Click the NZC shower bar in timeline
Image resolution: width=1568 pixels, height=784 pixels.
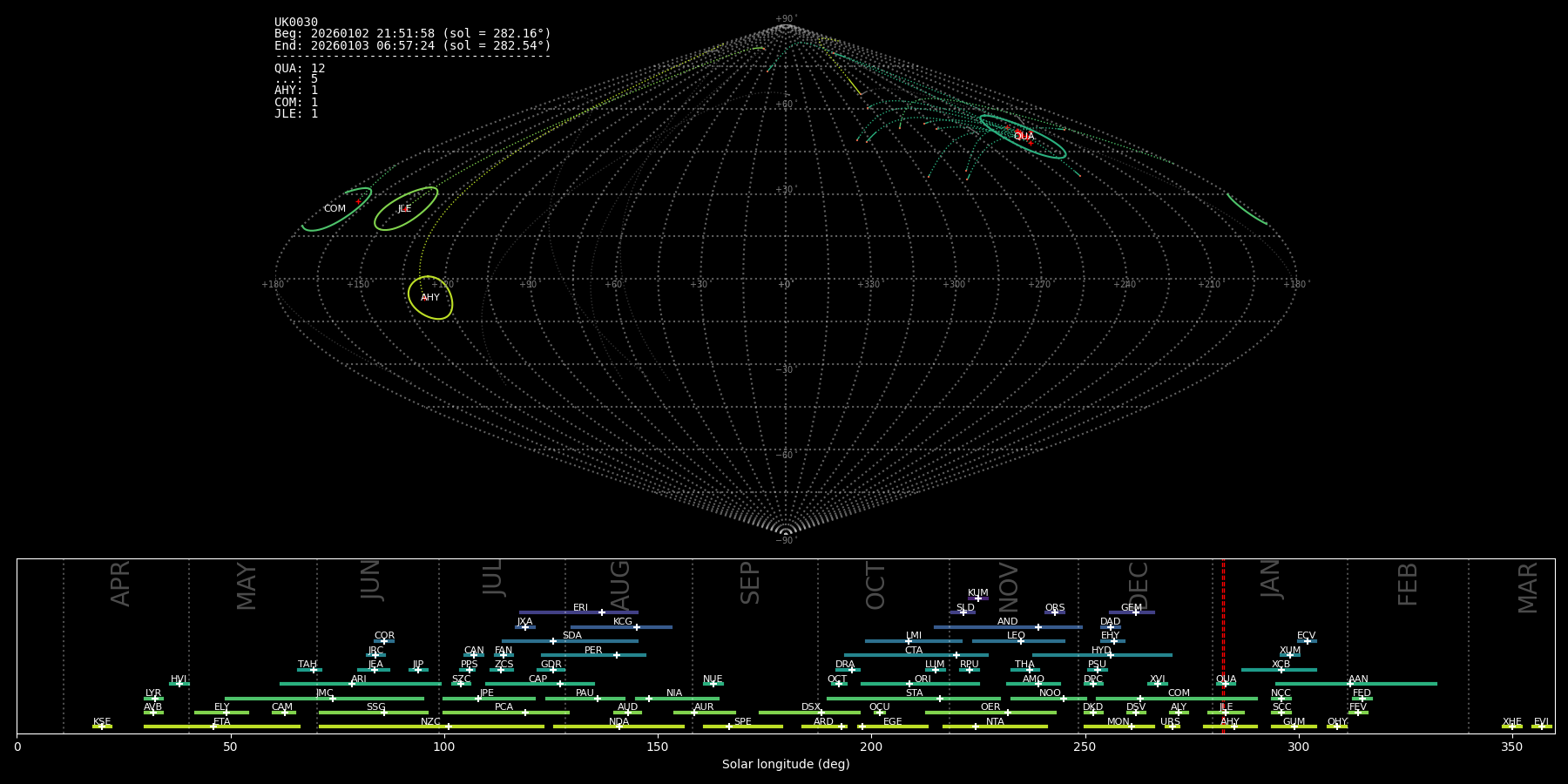coord(431,727)
